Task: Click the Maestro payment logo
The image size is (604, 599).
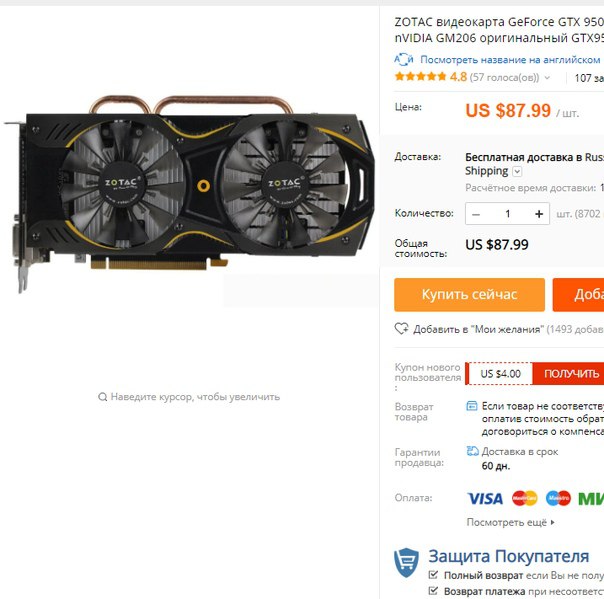Action: [x=558, y=498]
